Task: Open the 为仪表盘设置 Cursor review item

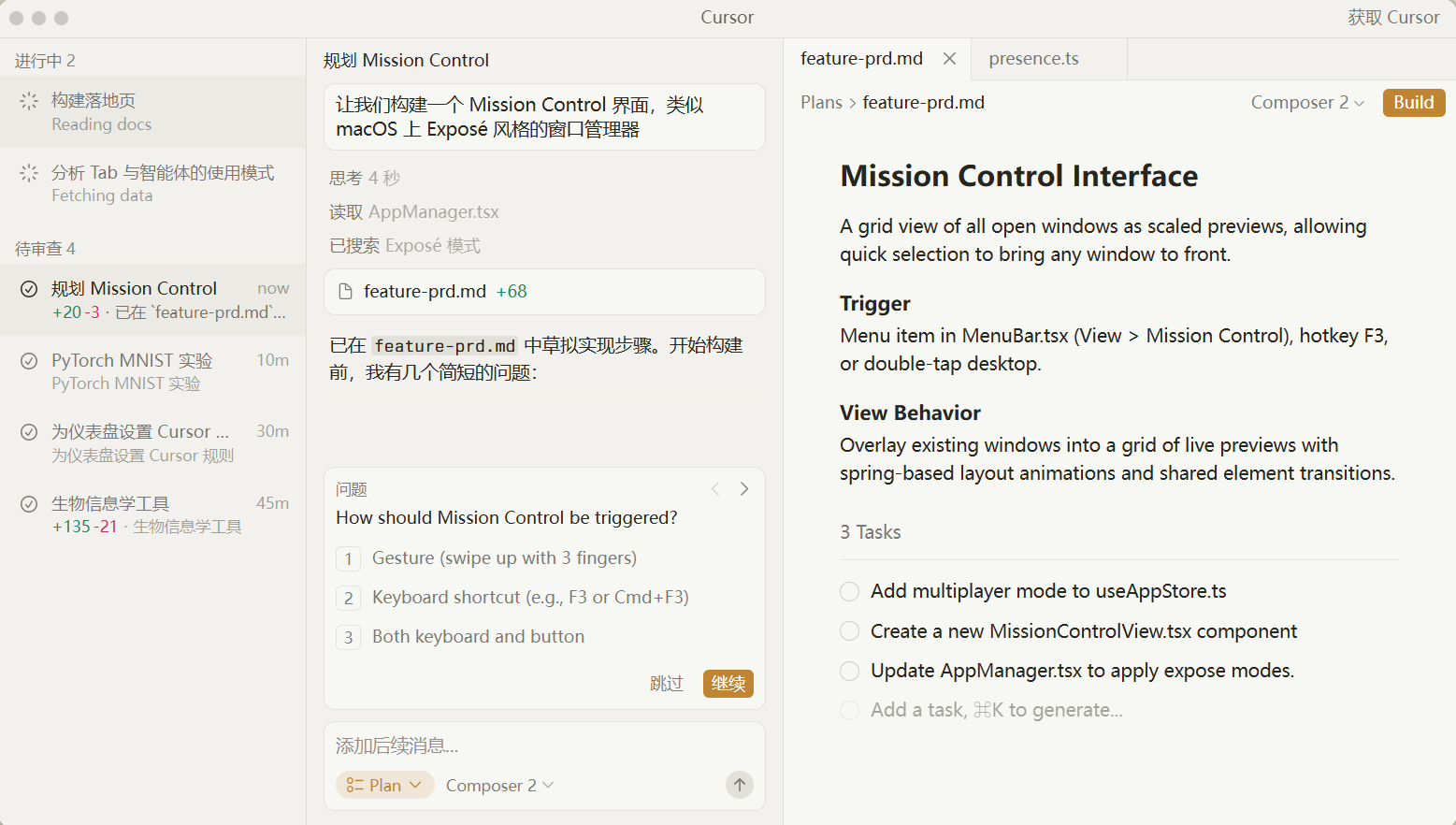Action: (153, 443)
